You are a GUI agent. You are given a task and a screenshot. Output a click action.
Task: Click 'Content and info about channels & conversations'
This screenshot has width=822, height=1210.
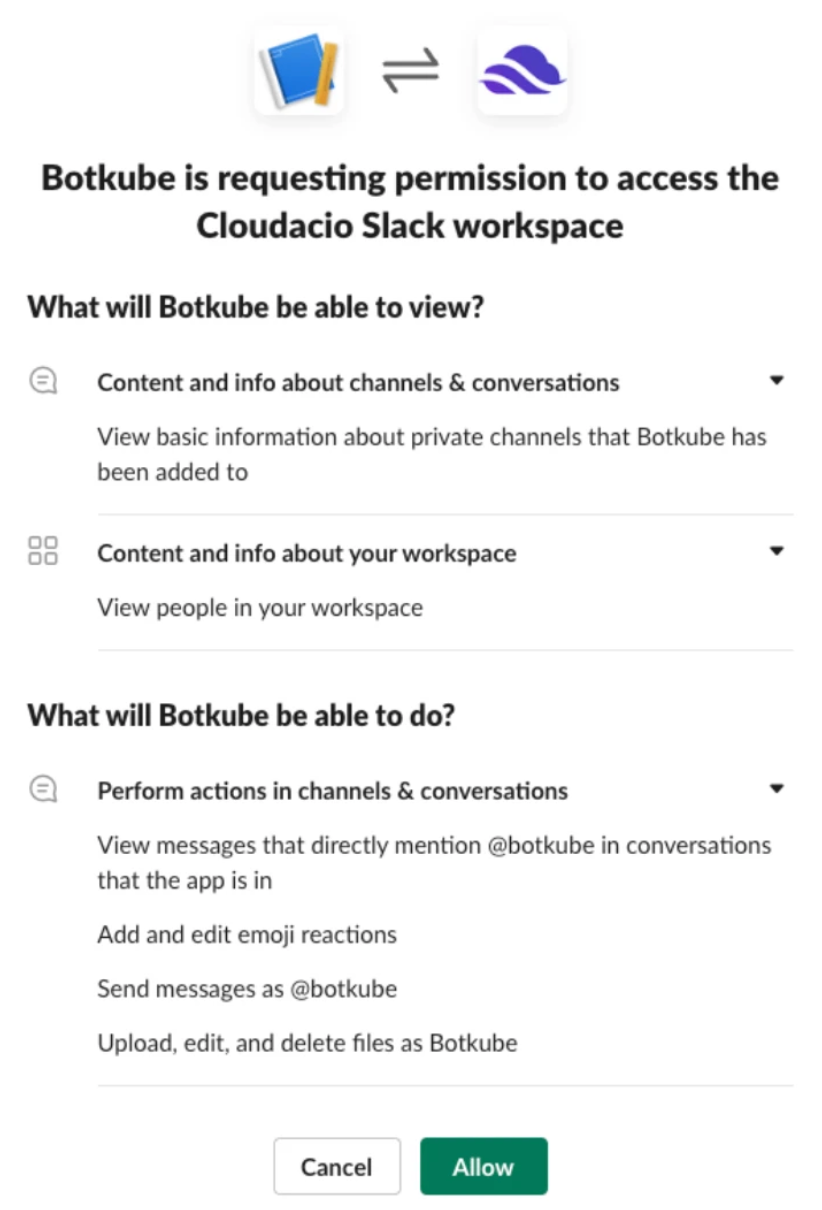click(358, 382)
